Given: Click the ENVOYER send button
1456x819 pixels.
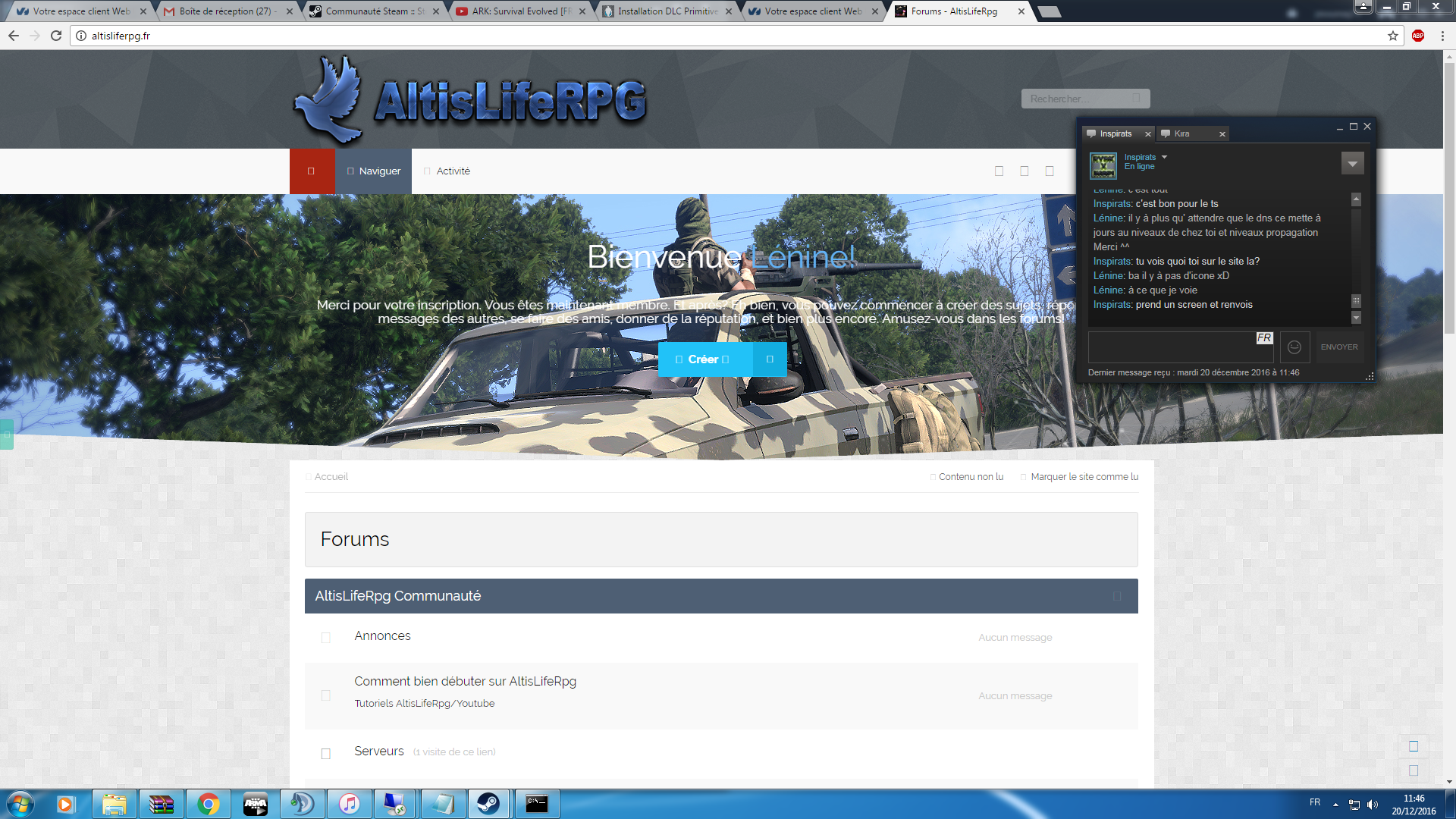Looking at the screenshot, I should 1339,347.
